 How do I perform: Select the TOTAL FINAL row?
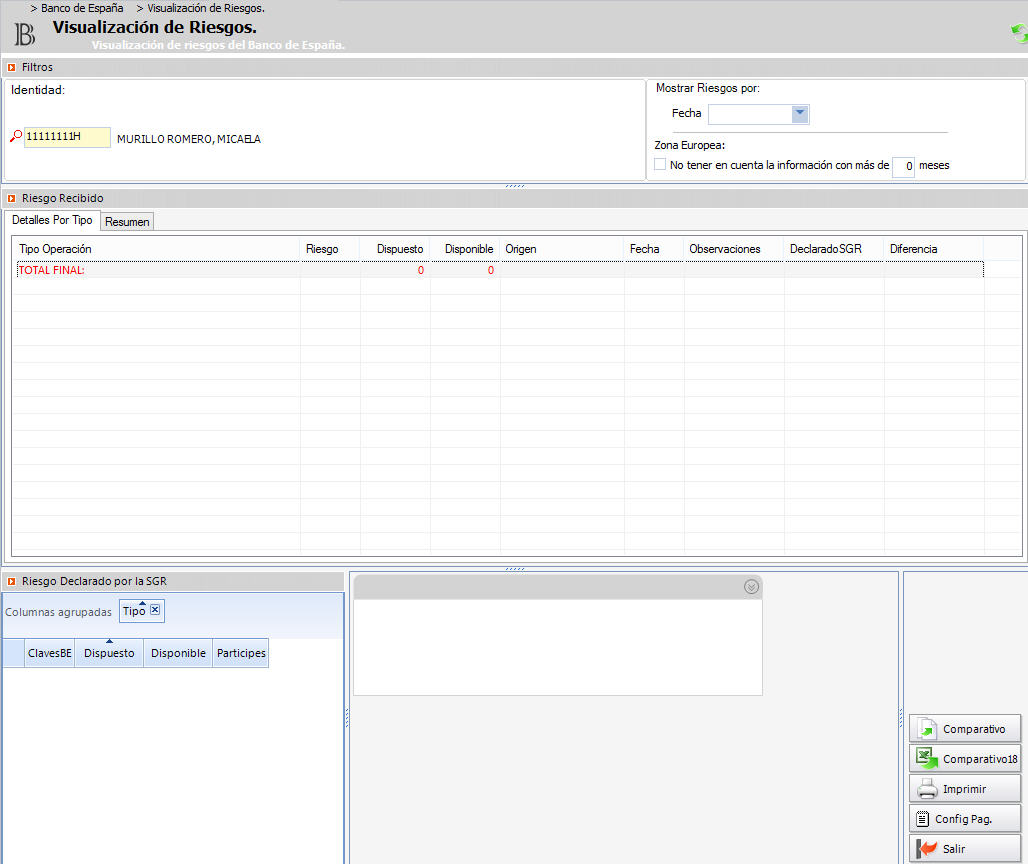coord(500,270)
